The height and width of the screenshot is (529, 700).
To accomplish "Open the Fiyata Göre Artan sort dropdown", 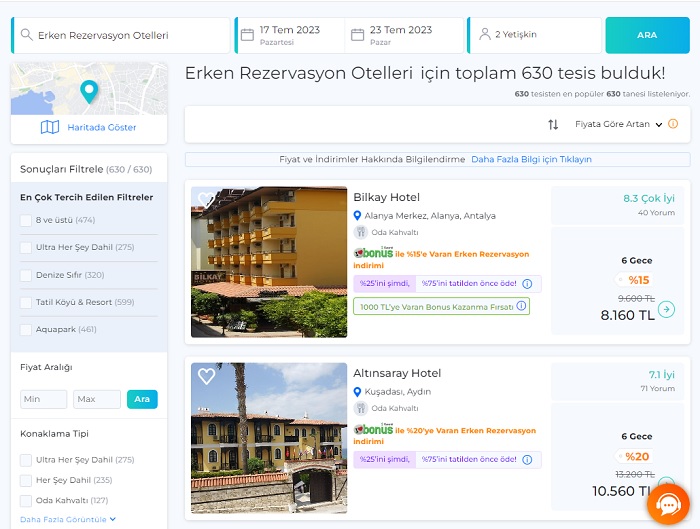I will [x=618, y=124].
